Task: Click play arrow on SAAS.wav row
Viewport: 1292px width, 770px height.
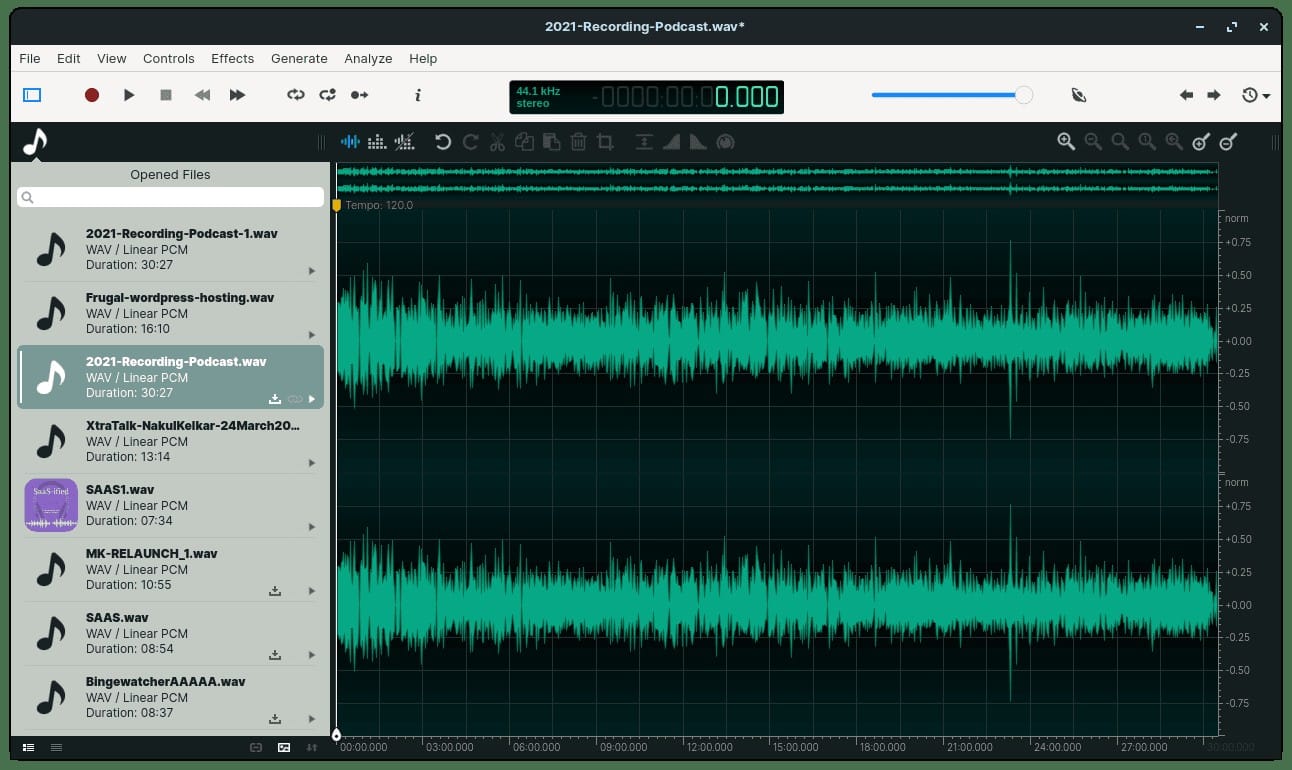Action: tap(312, 655)
